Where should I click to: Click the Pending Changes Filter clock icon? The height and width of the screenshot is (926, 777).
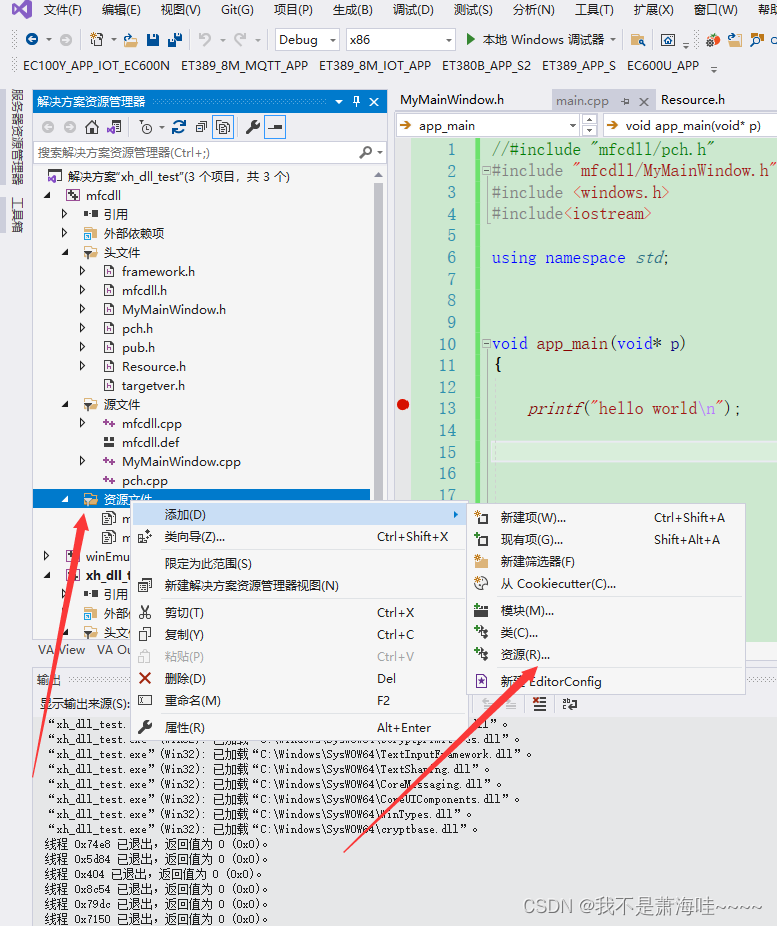(x=146, y=127)
